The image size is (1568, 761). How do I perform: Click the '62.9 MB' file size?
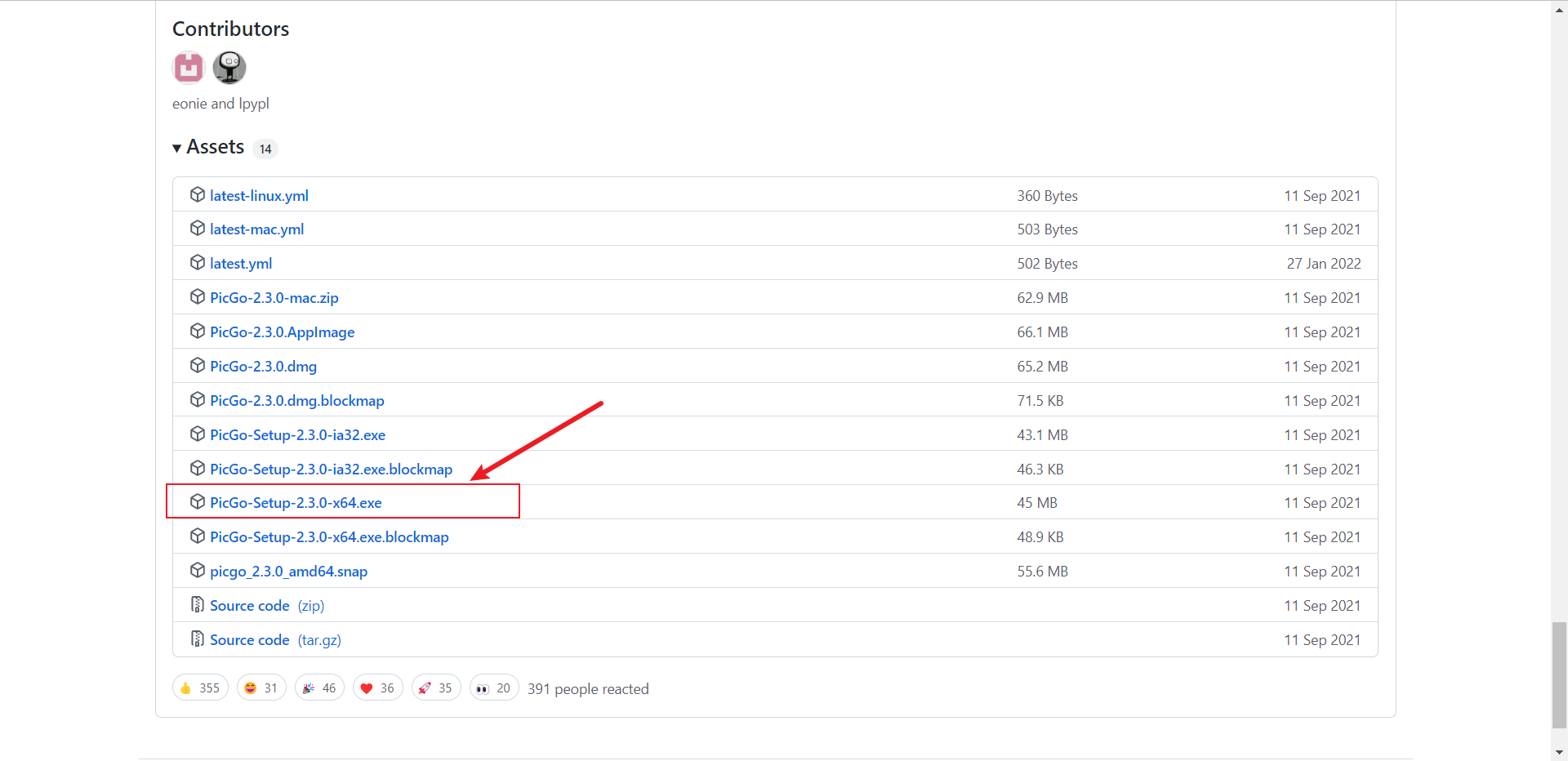1043,298
